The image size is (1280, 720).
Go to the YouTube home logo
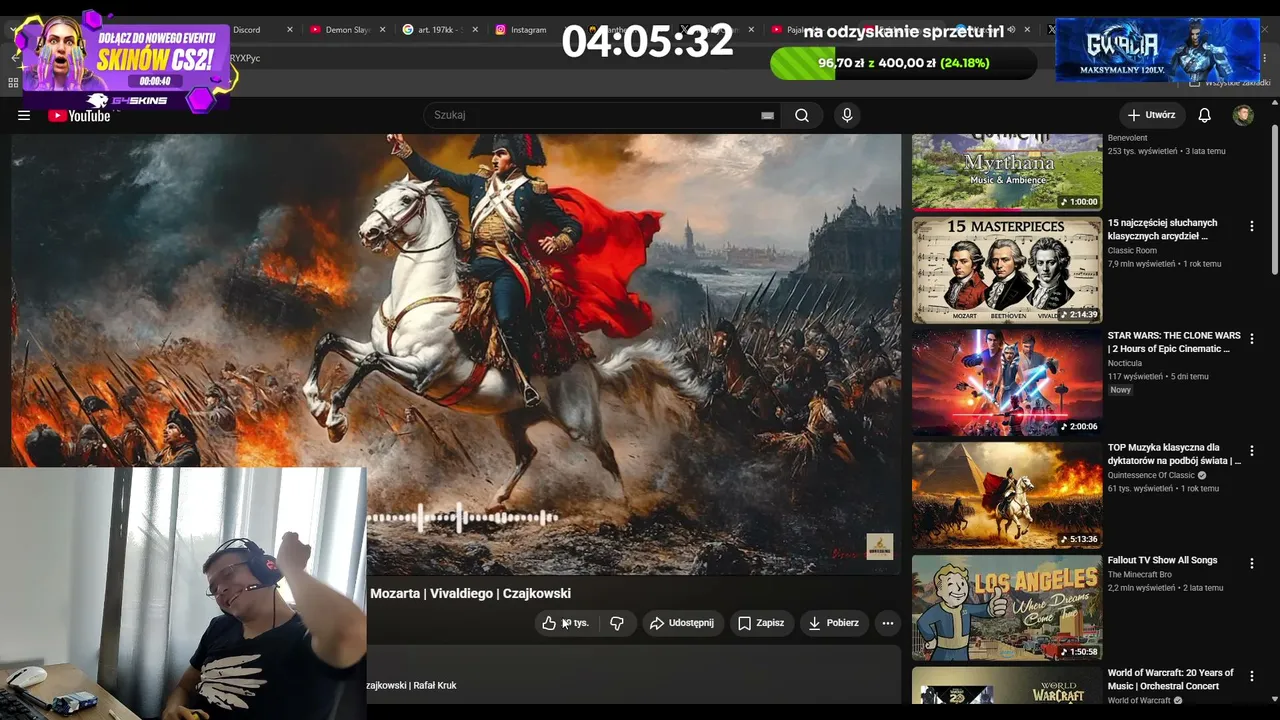[79, 116]
